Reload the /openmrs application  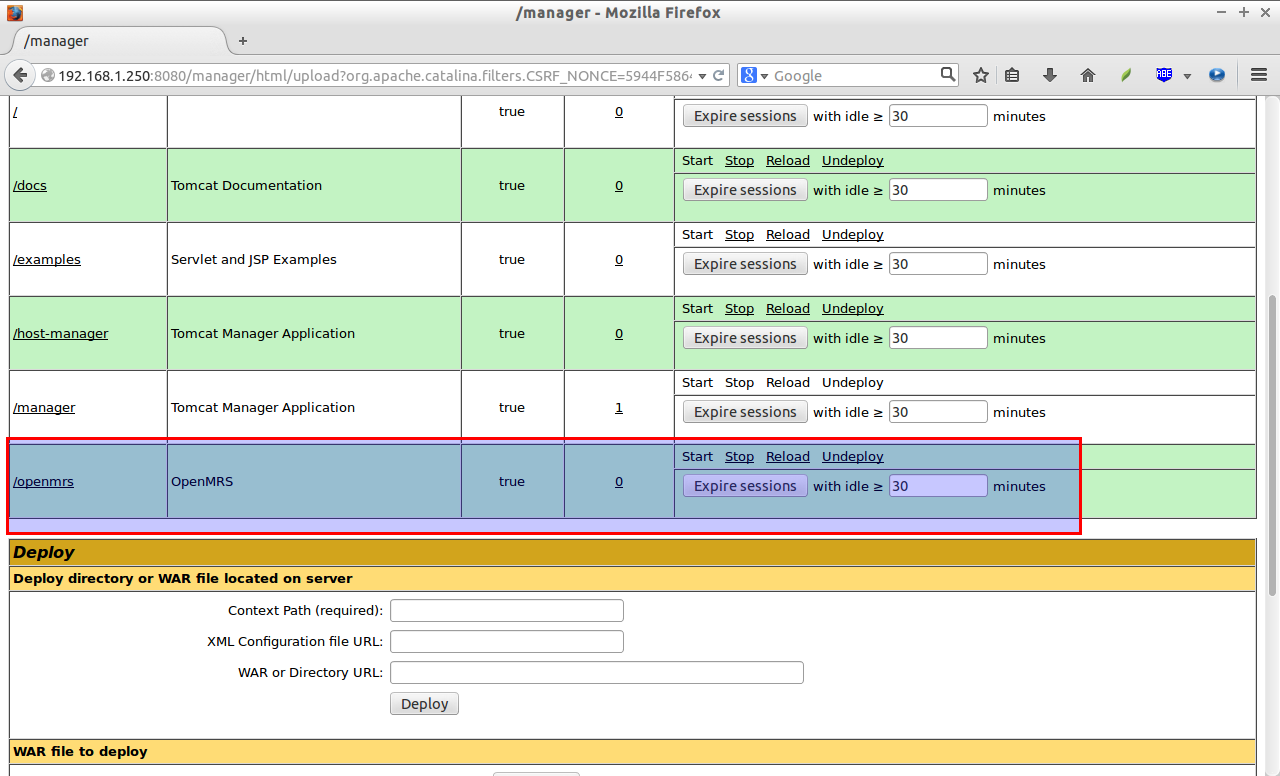[x=788, y=457]
